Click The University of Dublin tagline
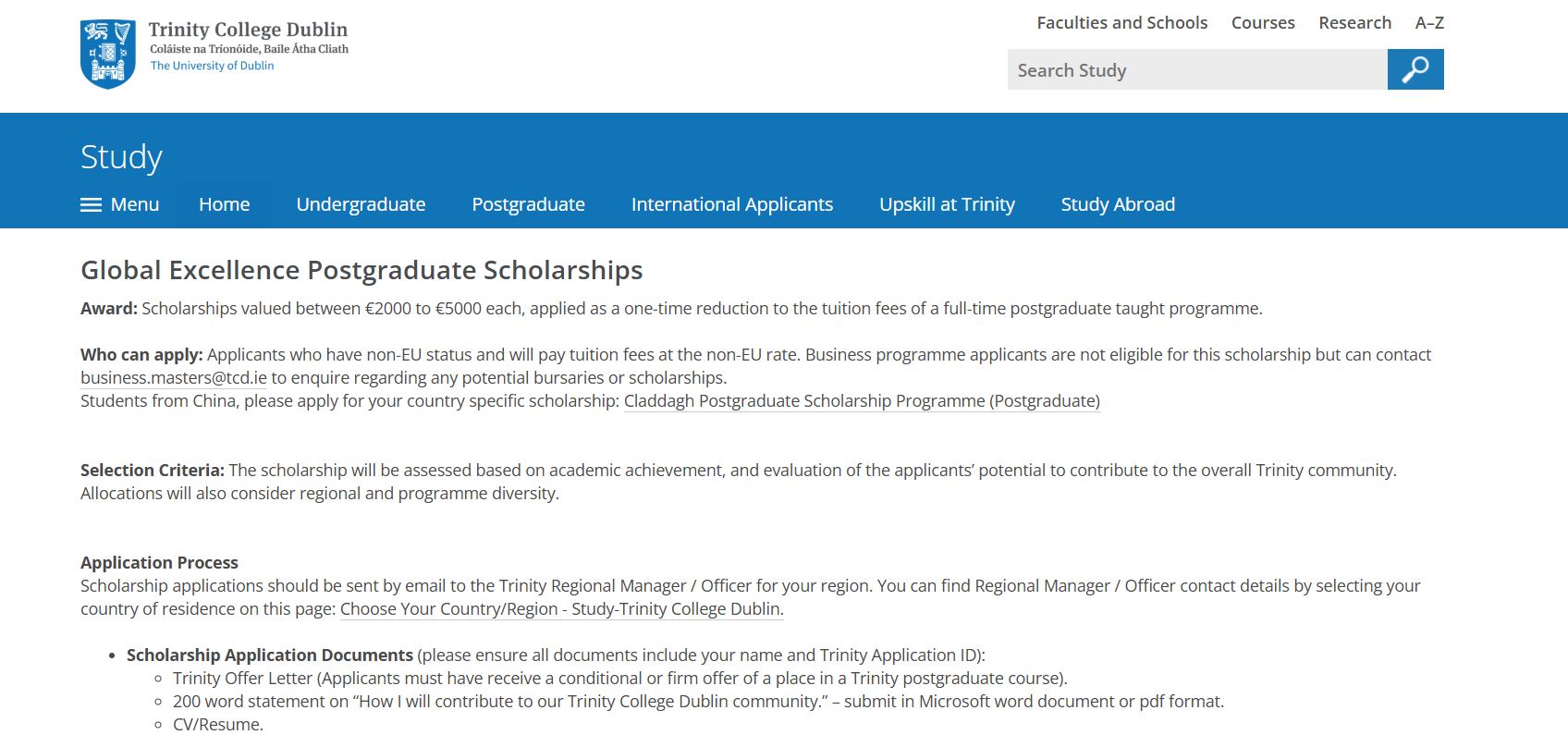Screen dimensions: 1568x735 point(212,66)
